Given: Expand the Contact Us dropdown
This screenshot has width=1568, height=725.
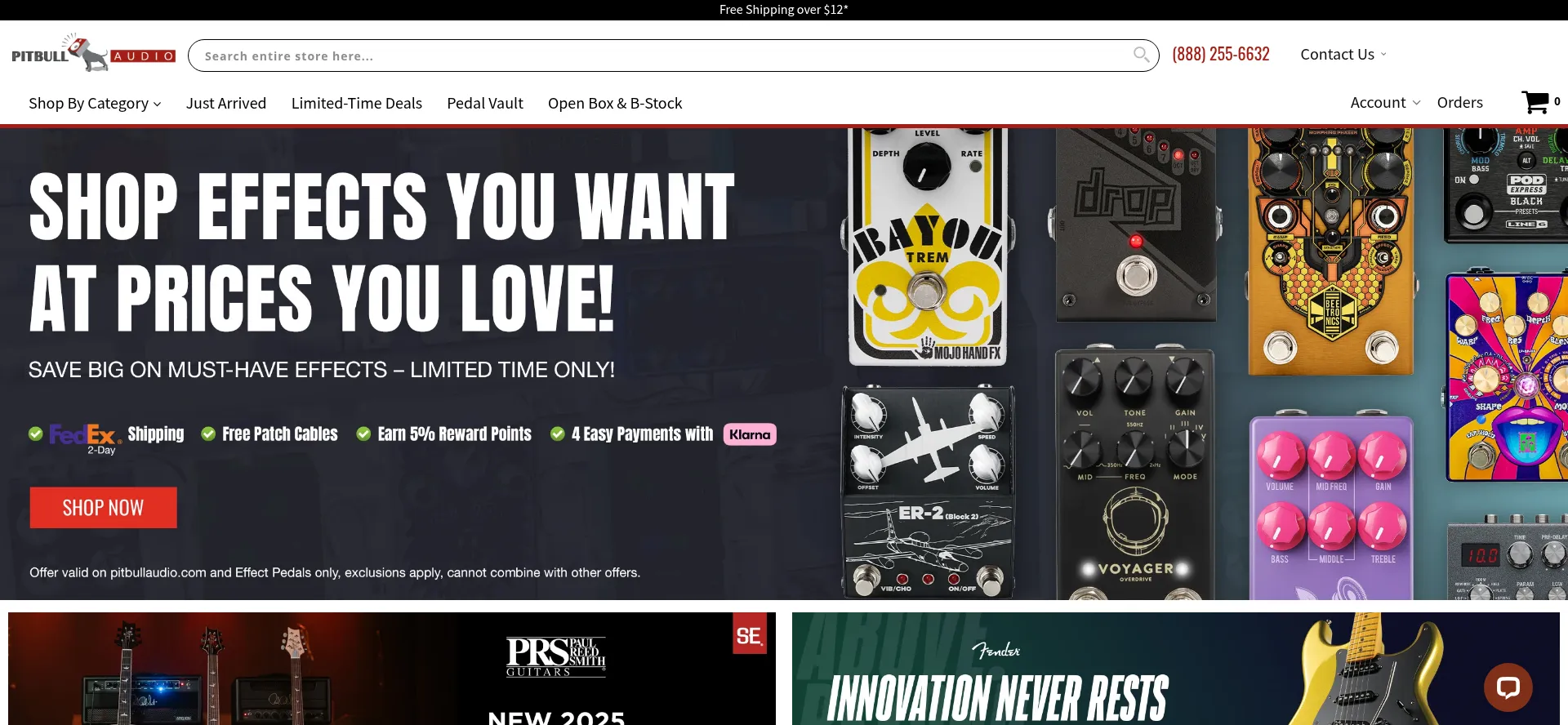Looking at the screenshot, I should click(x=1343, y=54).
